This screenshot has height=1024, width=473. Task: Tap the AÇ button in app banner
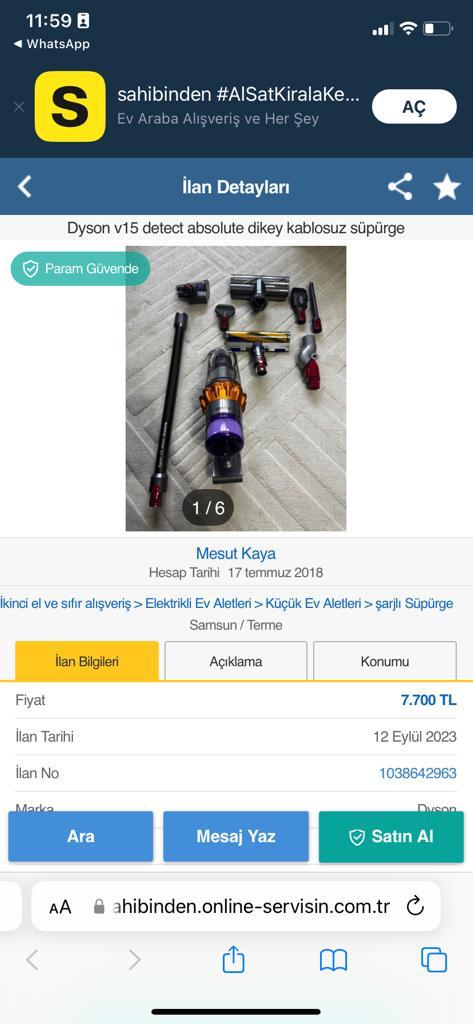pyautogui.click(x=414, y=106)
